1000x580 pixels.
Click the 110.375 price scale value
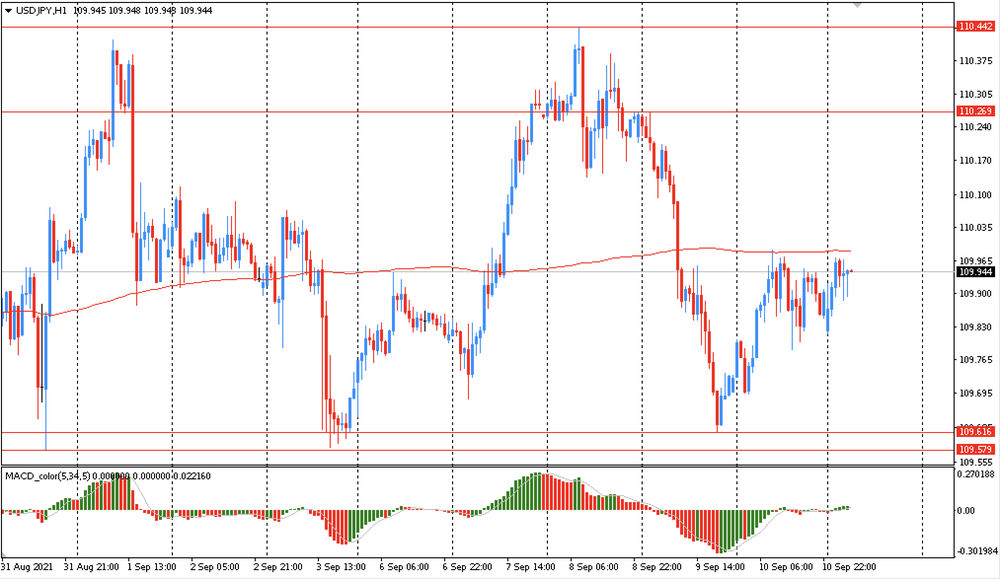click(x=976, y=61)
